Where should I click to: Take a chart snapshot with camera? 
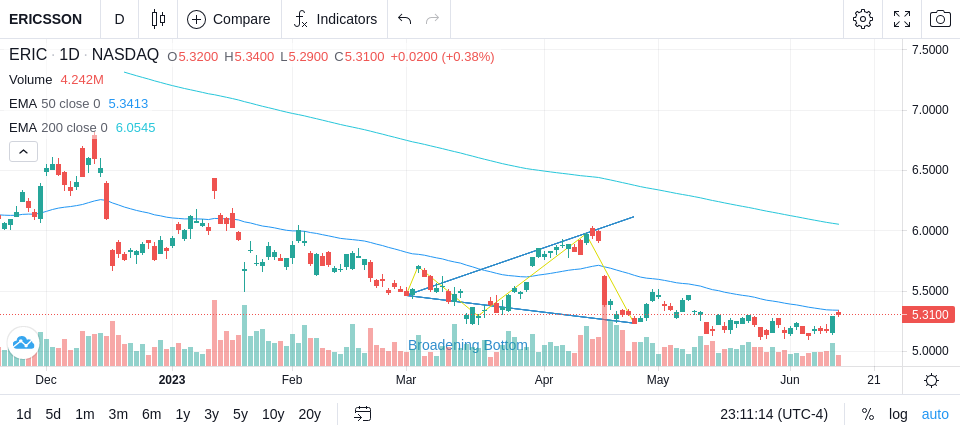click(x=940, y=19)
